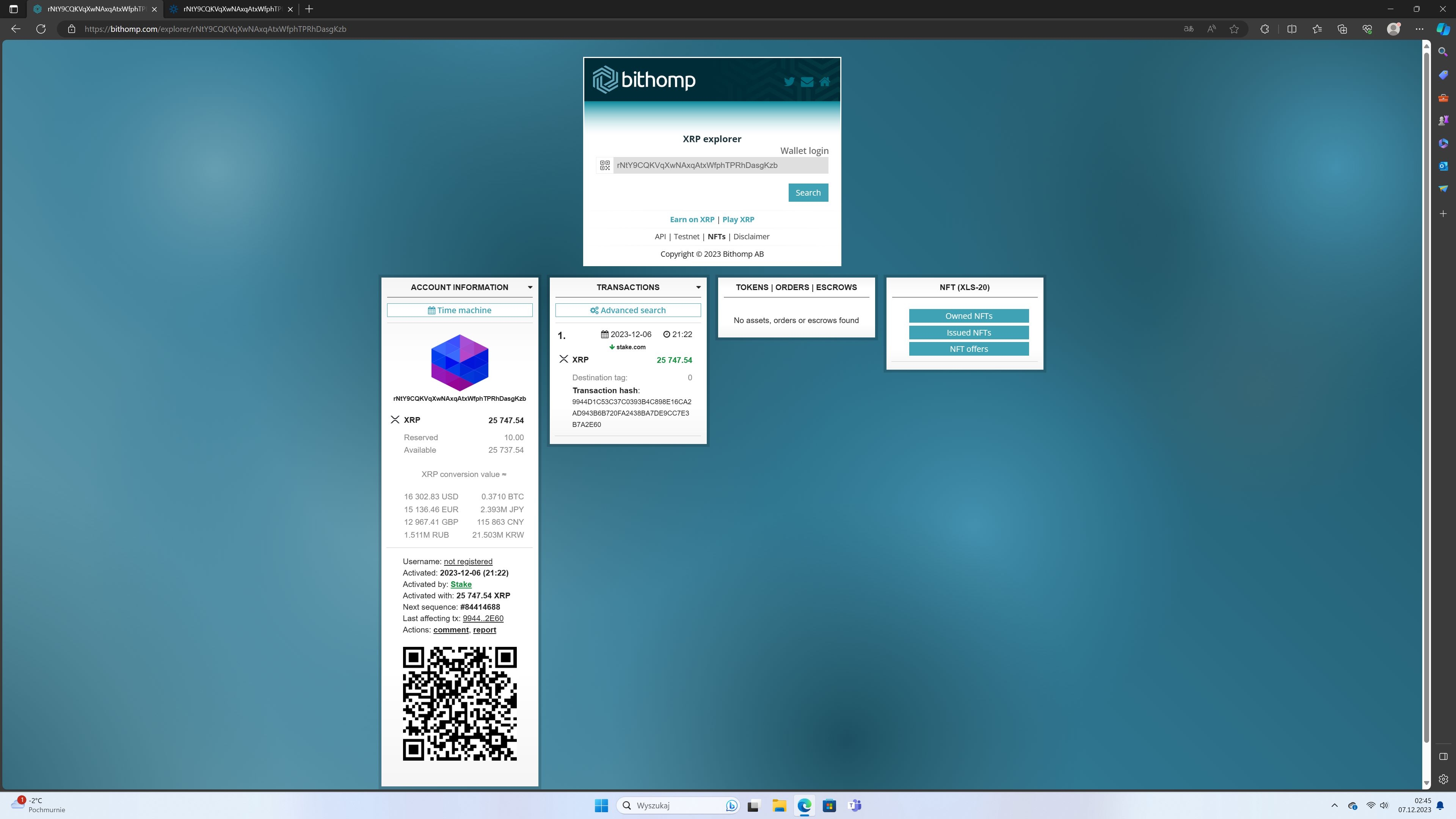Click the taskbar Wyszukaj search box
The image size is (1456, 819).
pos(678,805)
